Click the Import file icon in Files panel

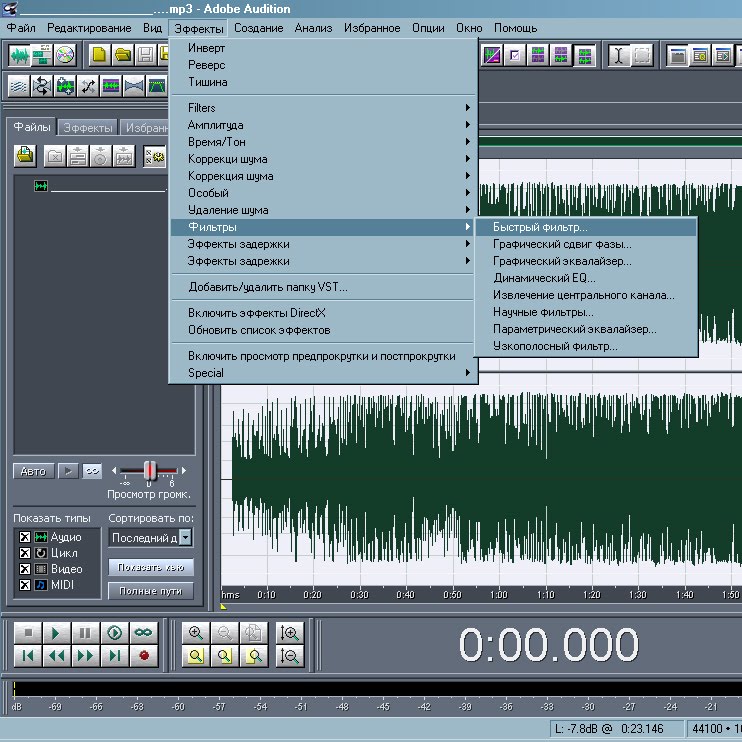click(26, 156)
